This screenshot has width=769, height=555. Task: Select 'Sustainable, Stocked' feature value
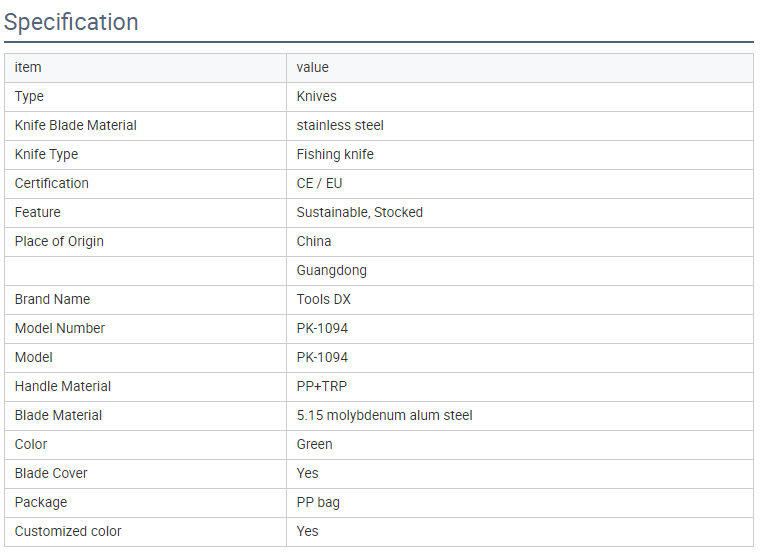coord(359,212)
